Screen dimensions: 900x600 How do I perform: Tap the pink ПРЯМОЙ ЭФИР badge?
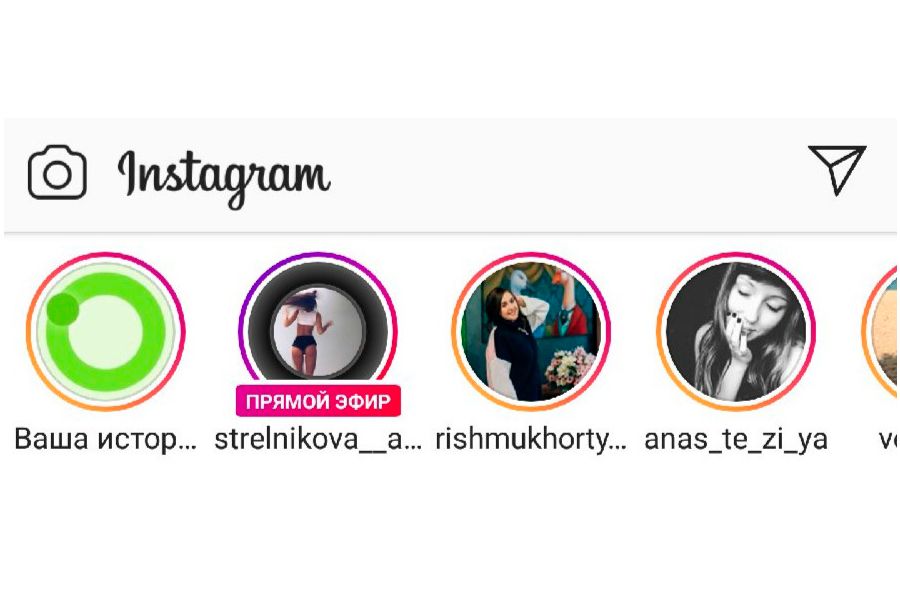[x=318, y=401]
